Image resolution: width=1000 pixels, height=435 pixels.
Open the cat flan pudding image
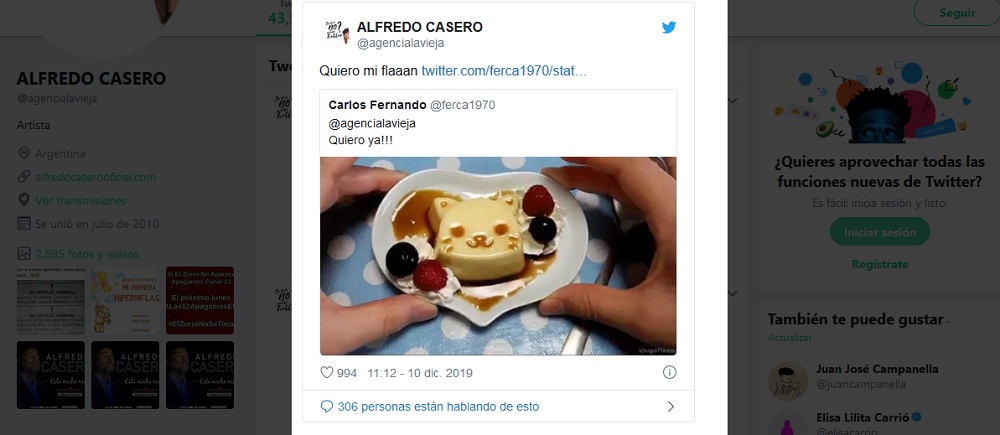498,256
